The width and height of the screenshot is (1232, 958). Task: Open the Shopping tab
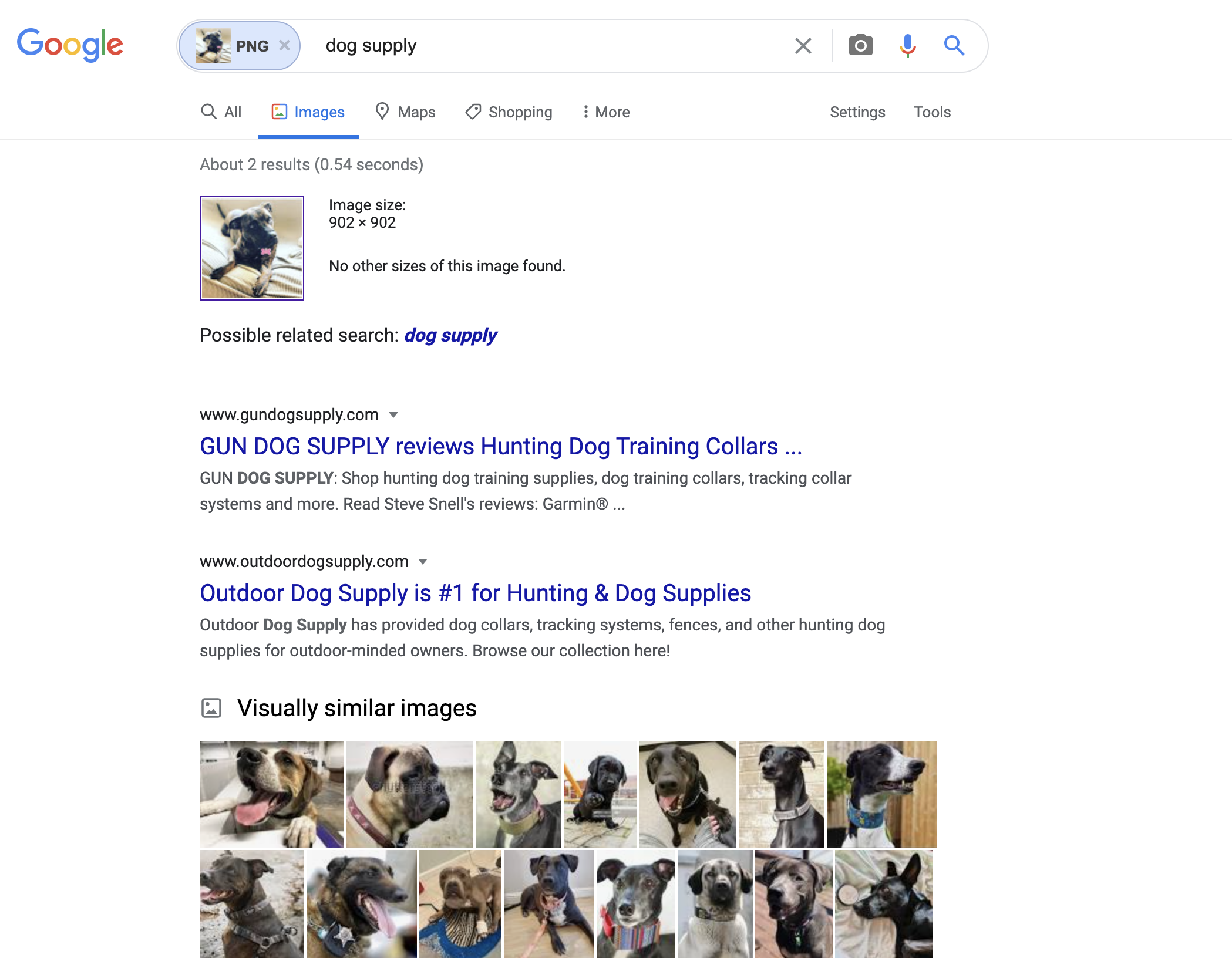click(509, 112)
